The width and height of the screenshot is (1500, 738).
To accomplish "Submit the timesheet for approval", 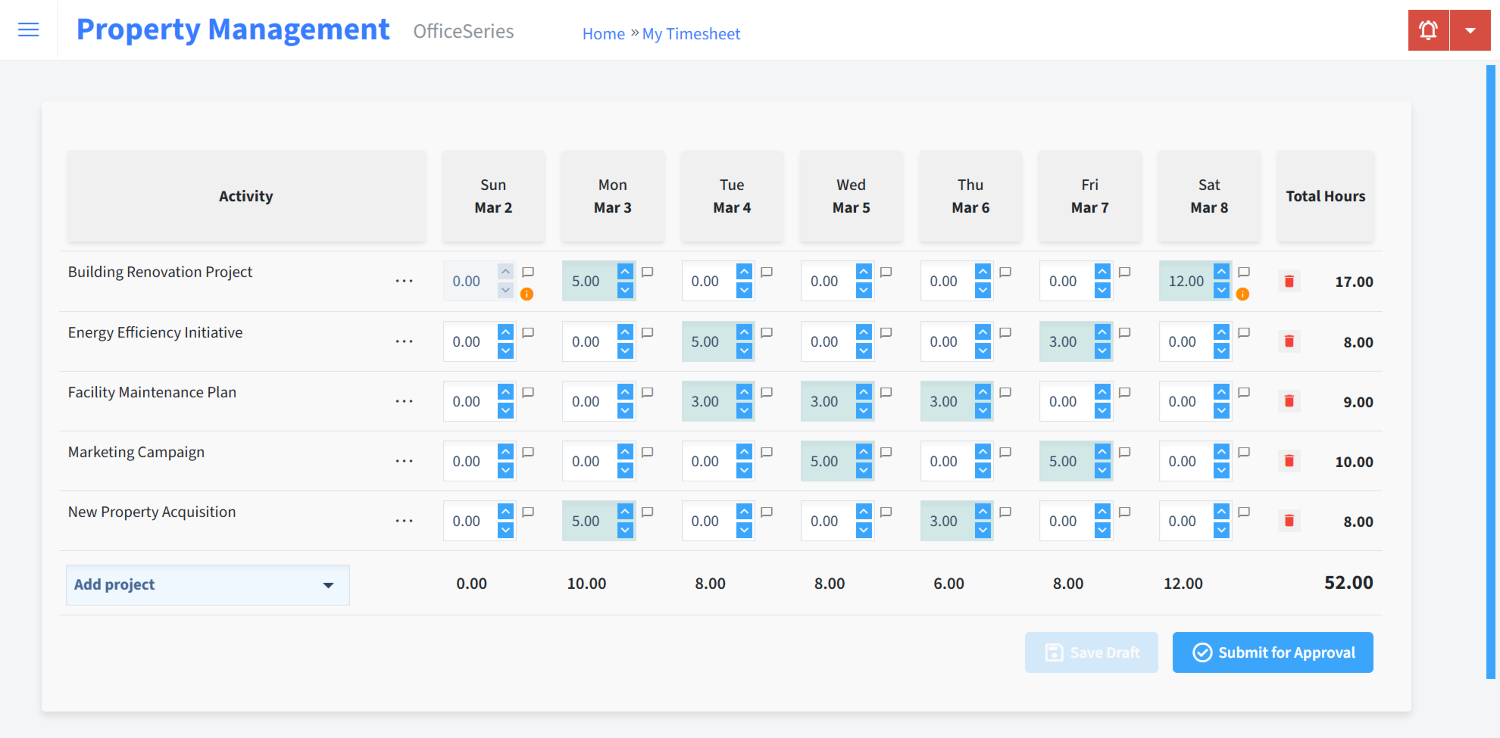I will tap(1272, 652).
